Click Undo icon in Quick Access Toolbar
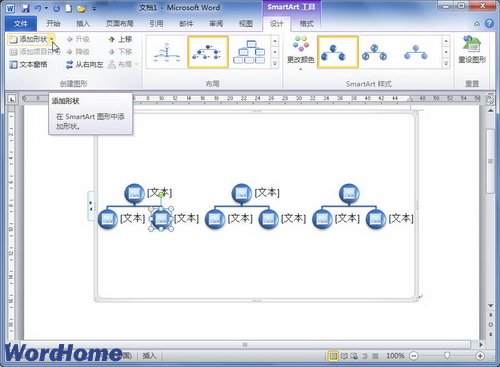 (x=38, y=8)
